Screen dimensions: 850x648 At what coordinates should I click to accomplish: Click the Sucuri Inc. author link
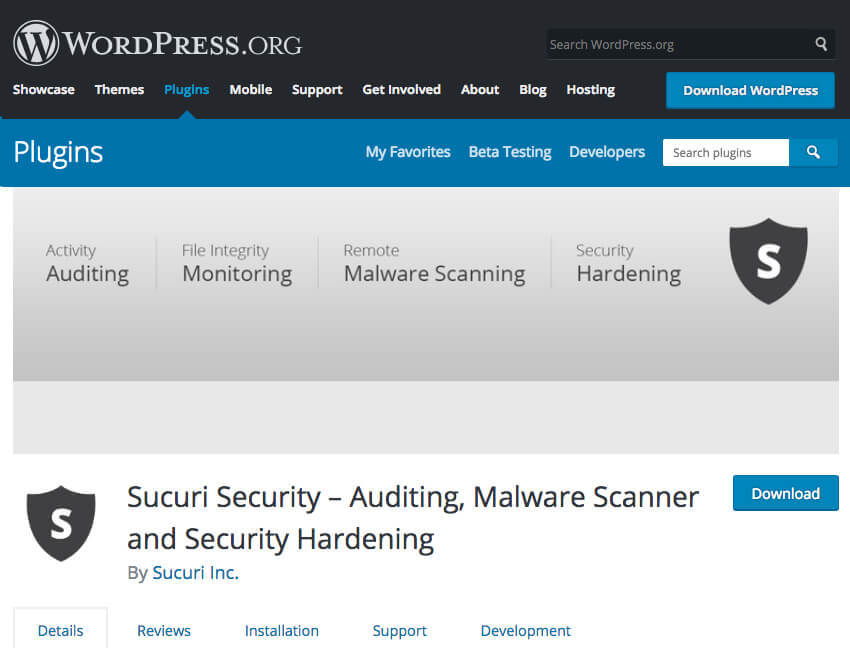pos(196,573)
